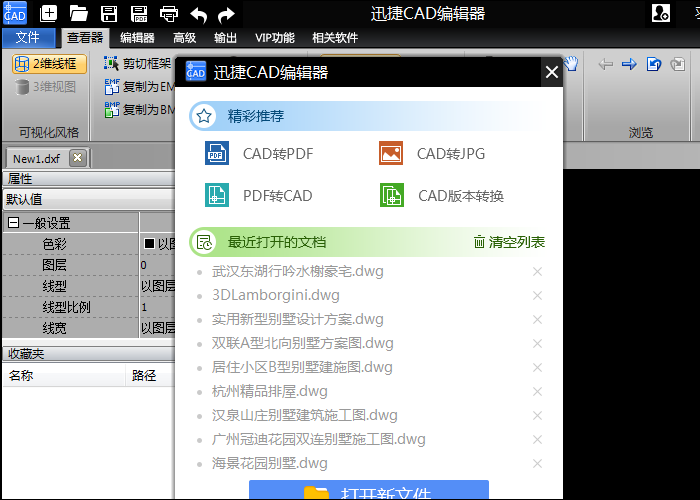The height and width of the screenshot is (500, 700).
Task: Open recent file 武汉东湖行吟水榭豪宅.dwg
Action: (x=297, y=271)
